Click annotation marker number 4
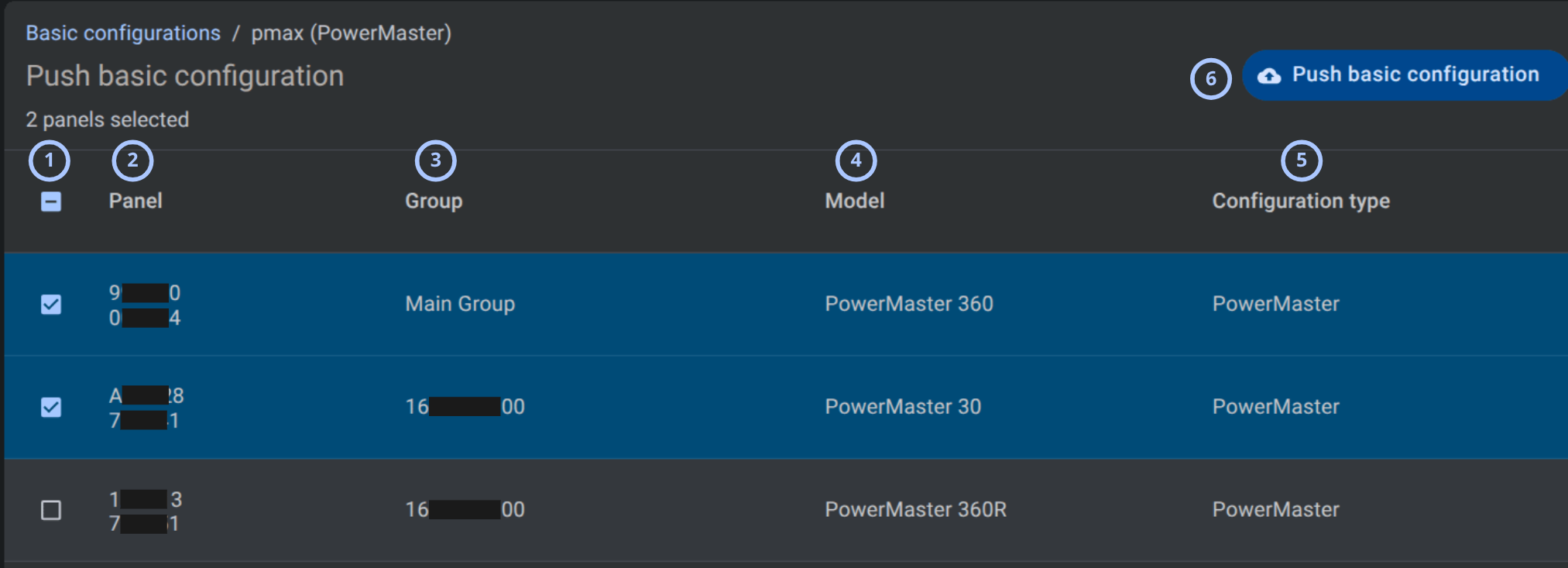Viewport: 1568px width, 568px height. tap(856, 161)
